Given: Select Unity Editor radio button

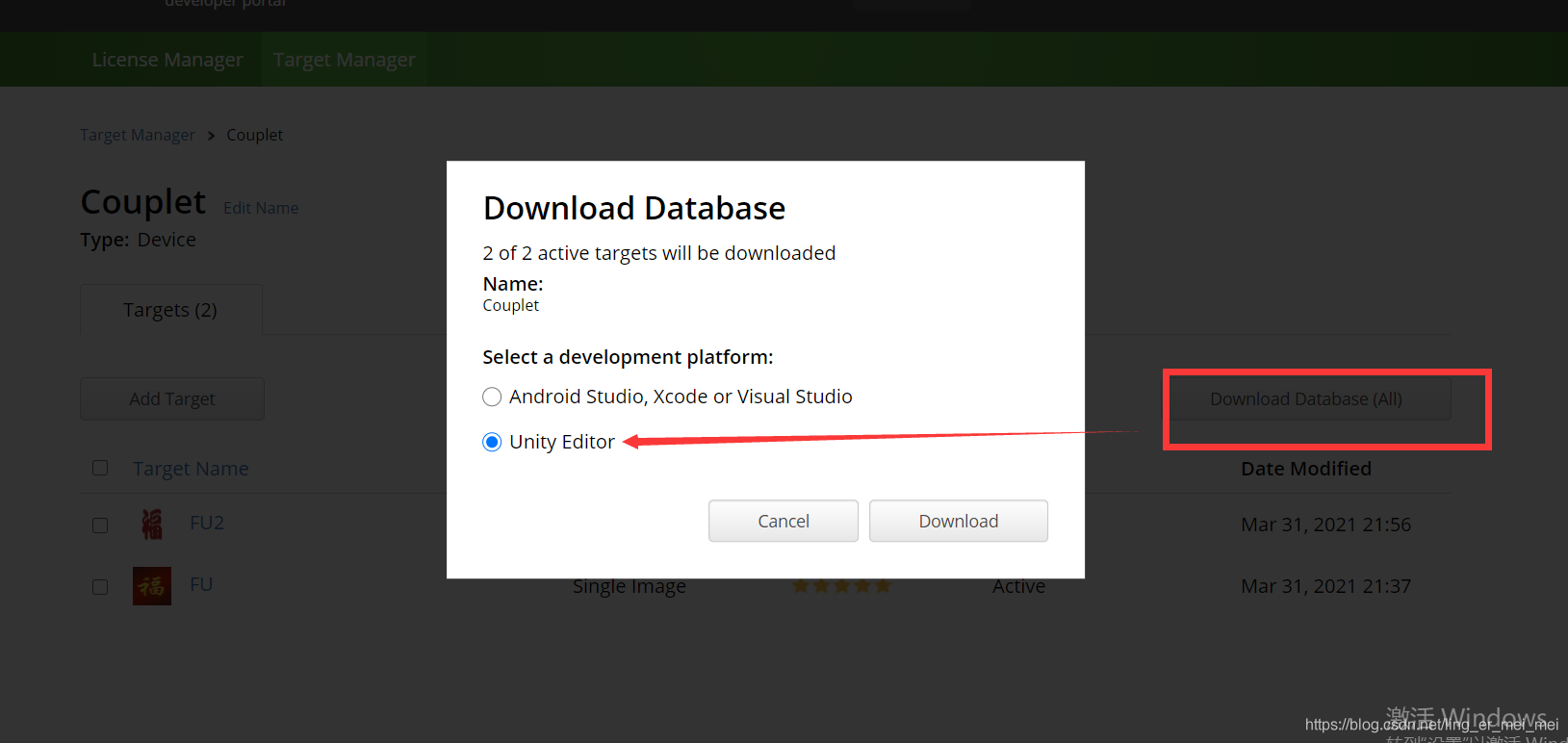Looking at the screenshot, I should pos(492,442).
